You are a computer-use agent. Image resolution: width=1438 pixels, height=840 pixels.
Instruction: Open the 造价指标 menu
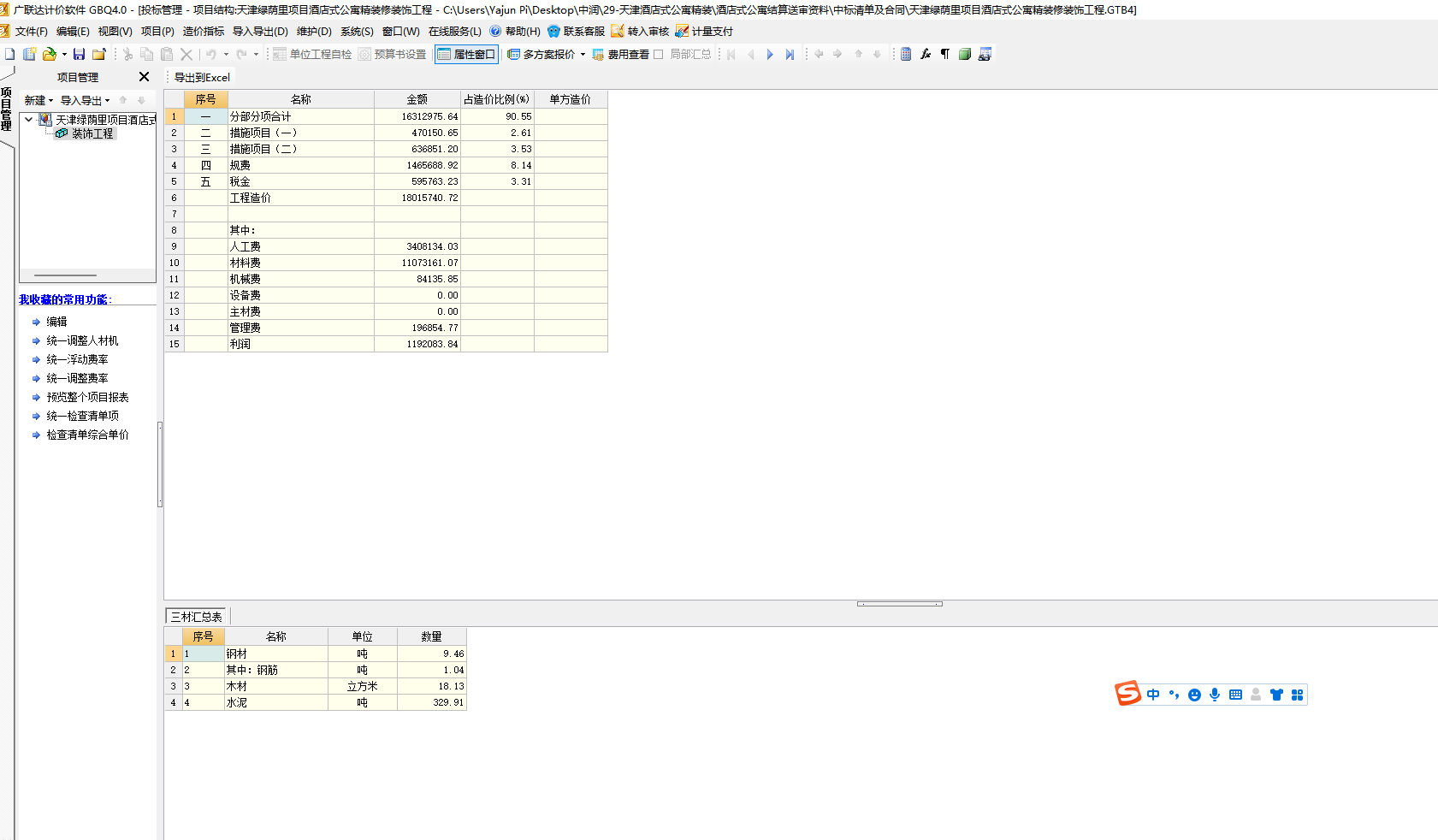[204, 32]
